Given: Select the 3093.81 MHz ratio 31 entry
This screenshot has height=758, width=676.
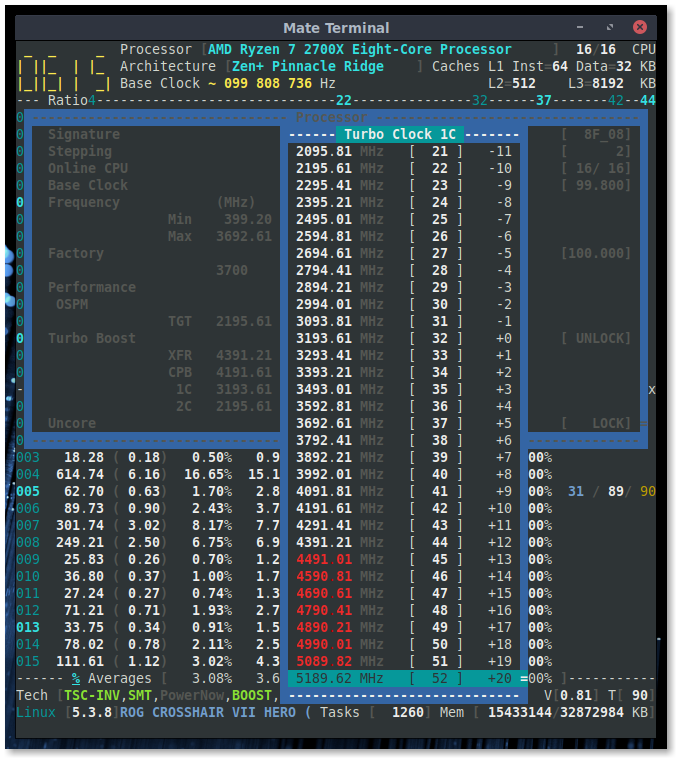Looking at the screenshot, I should pos(404,321).
